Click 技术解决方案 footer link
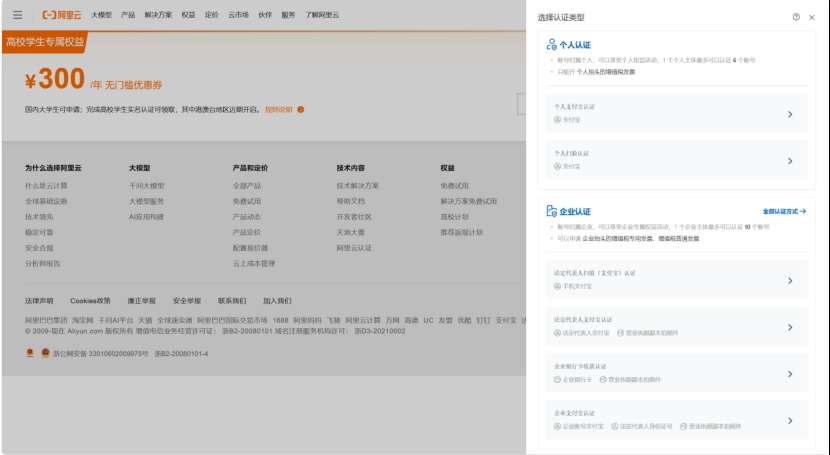This screenshot has width=830, height=455. [x=358, y=186]
